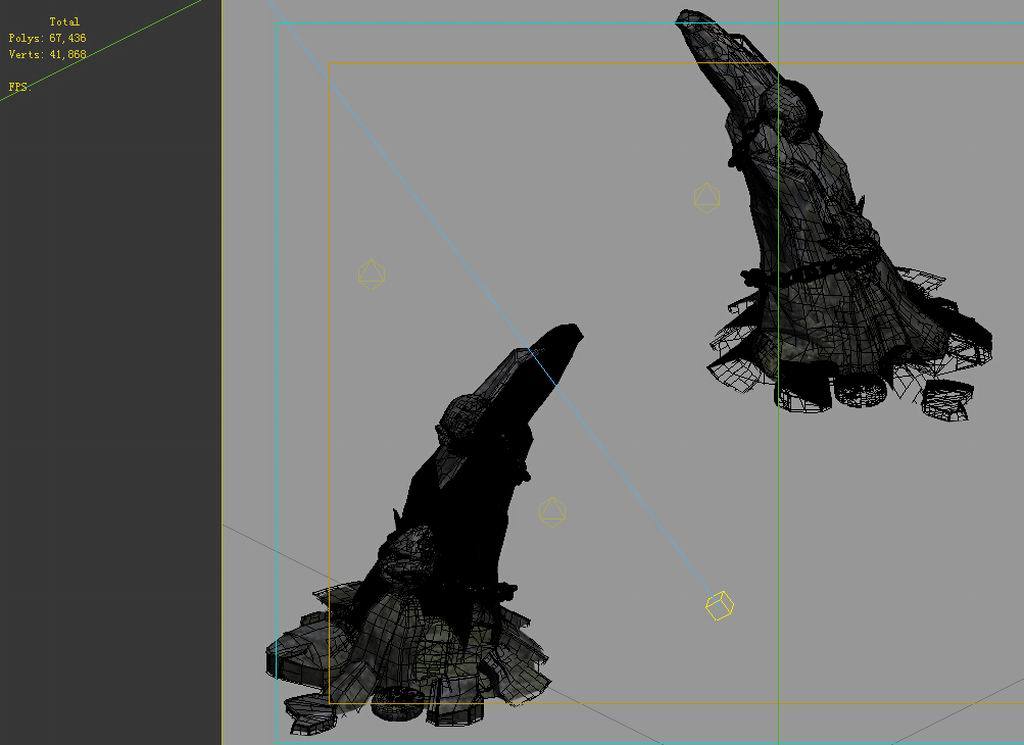Select the detached stone block by upper tower base
Screen dimensions: 1024x745
click(945, 399)
